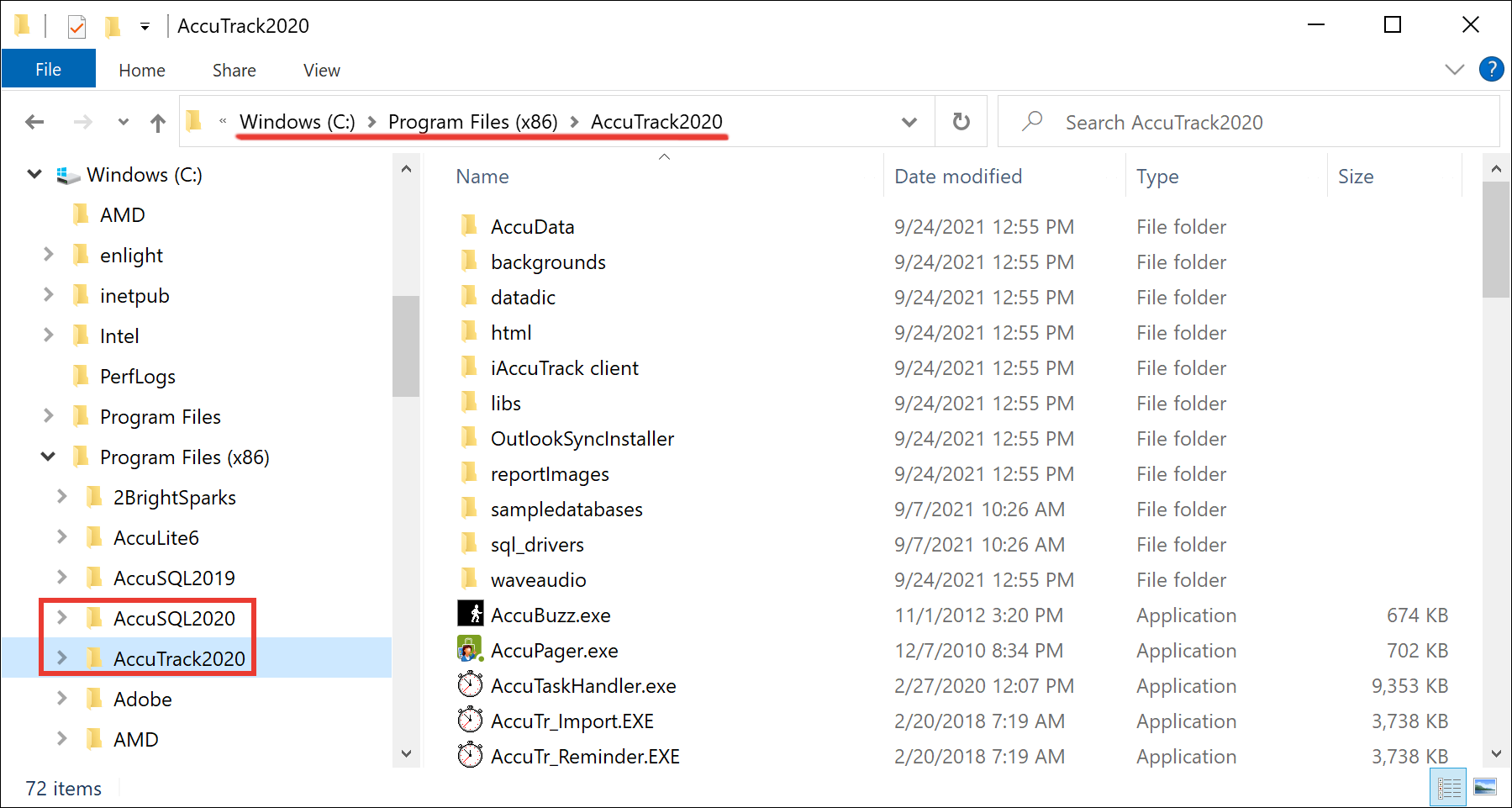1512x808 pixels.
Task: Sort by the Type column header
Action: coord(1157,177)
